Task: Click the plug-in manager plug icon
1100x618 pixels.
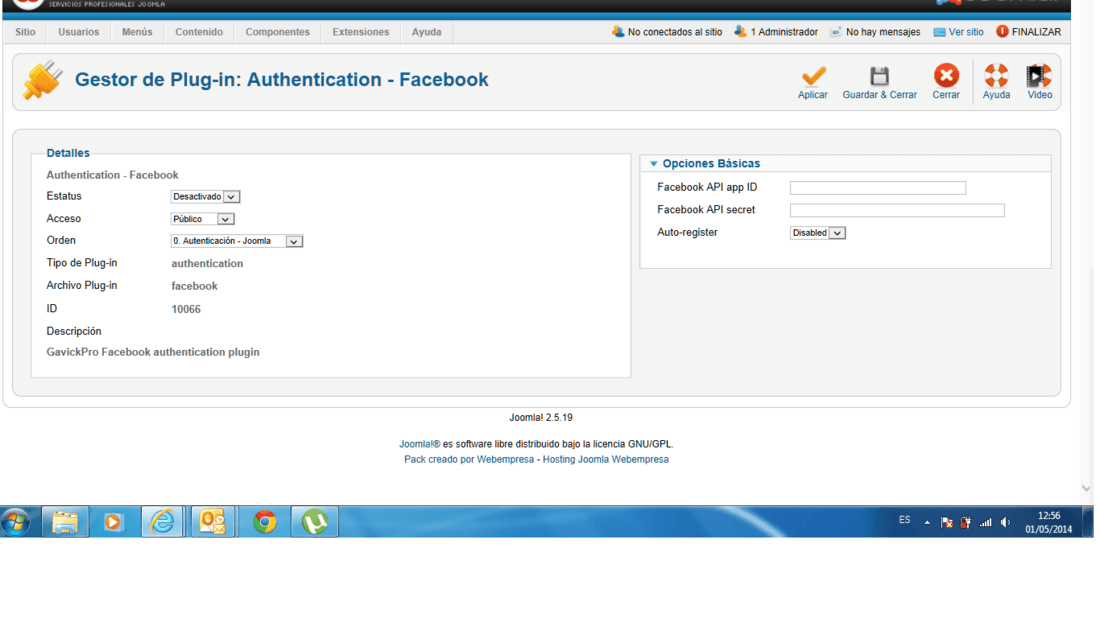Action: pyautogui.click(x=42, y=80)
